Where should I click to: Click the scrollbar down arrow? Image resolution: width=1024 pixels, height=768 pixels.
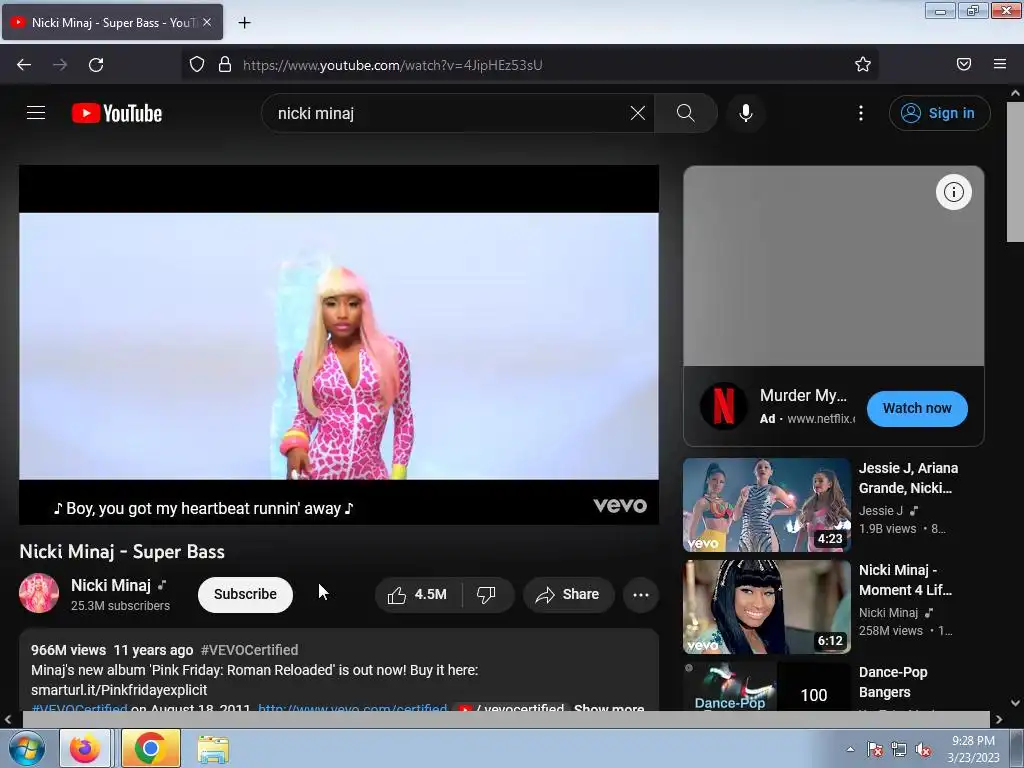[1015, 703]
